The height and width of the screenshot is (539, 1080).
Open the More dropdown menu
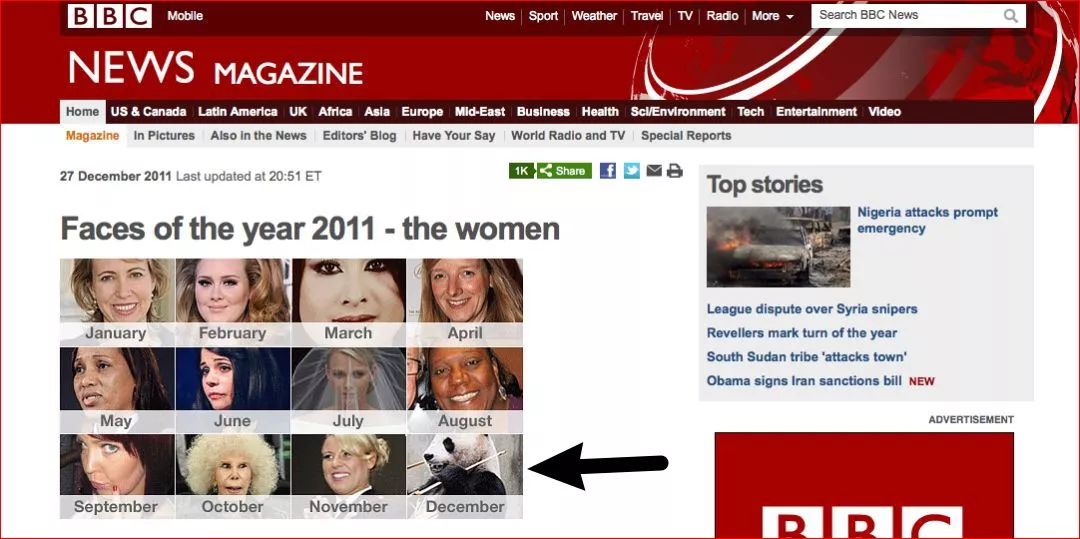[772, 16]
